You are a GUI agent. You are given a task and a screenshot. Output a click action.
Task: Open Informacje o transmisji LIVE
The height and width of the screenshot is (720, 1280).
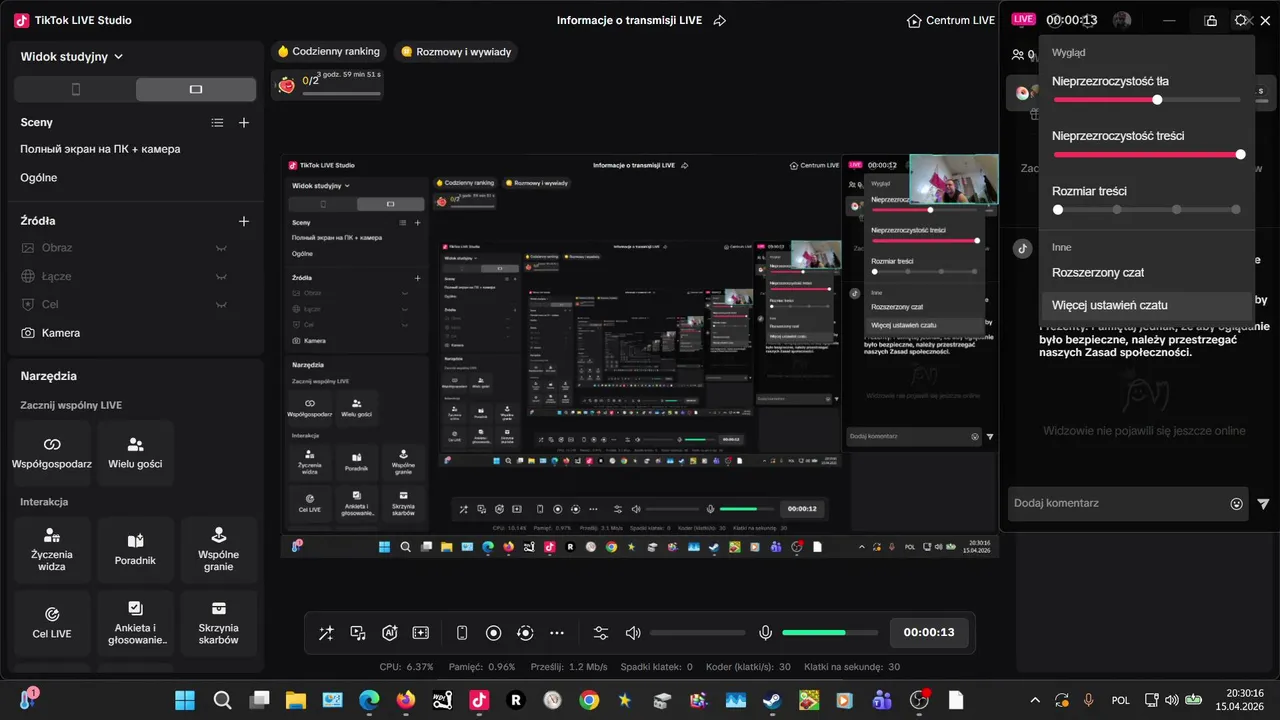[x=629, y=20]
